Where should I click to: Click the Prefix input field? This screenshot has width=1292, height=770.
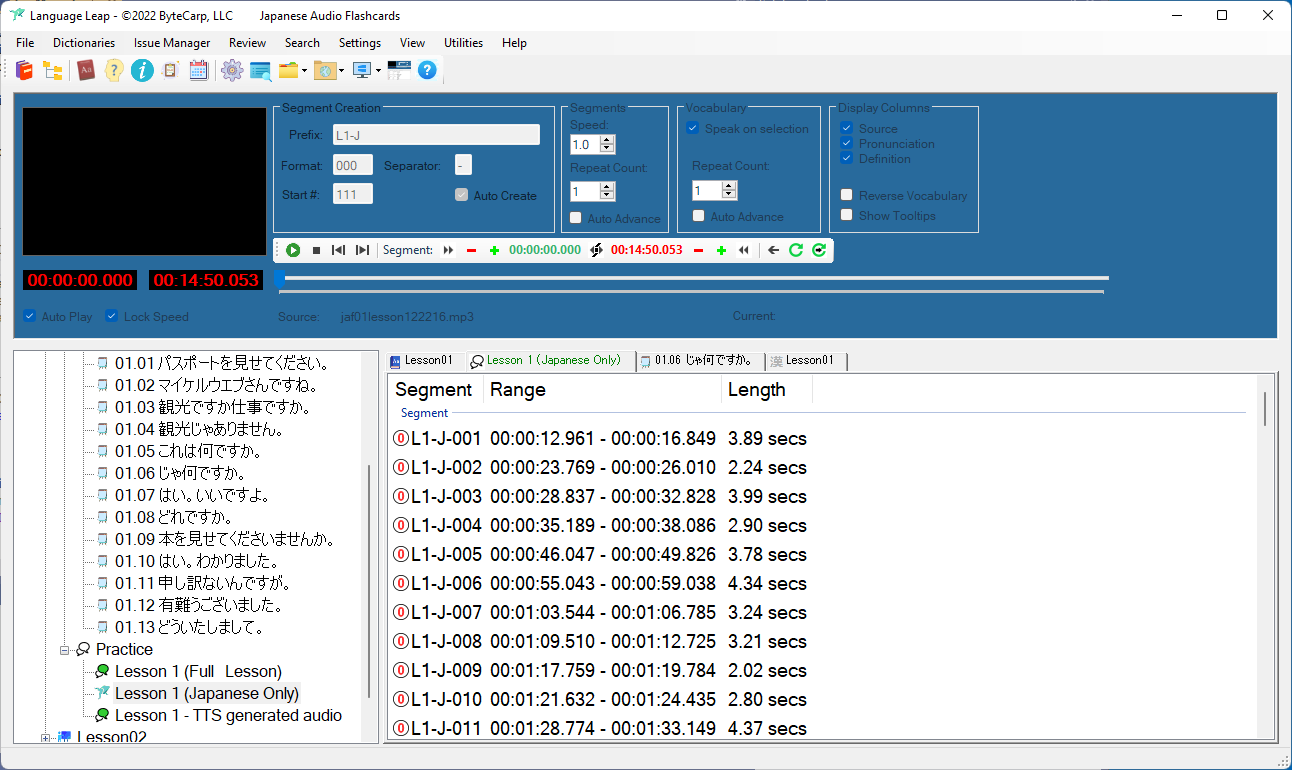tap(436, 134)
